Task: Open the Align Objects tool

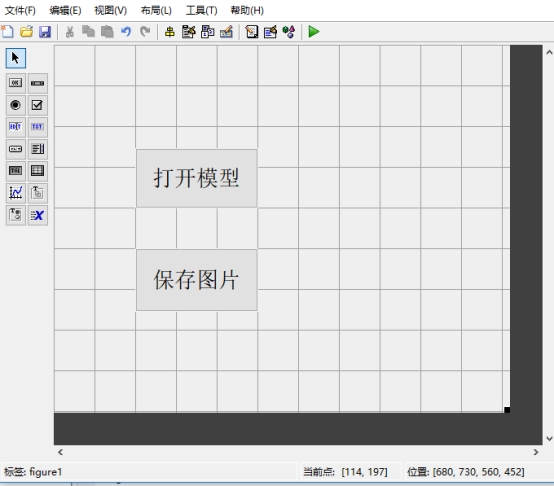Action: (x=170, y=32)
